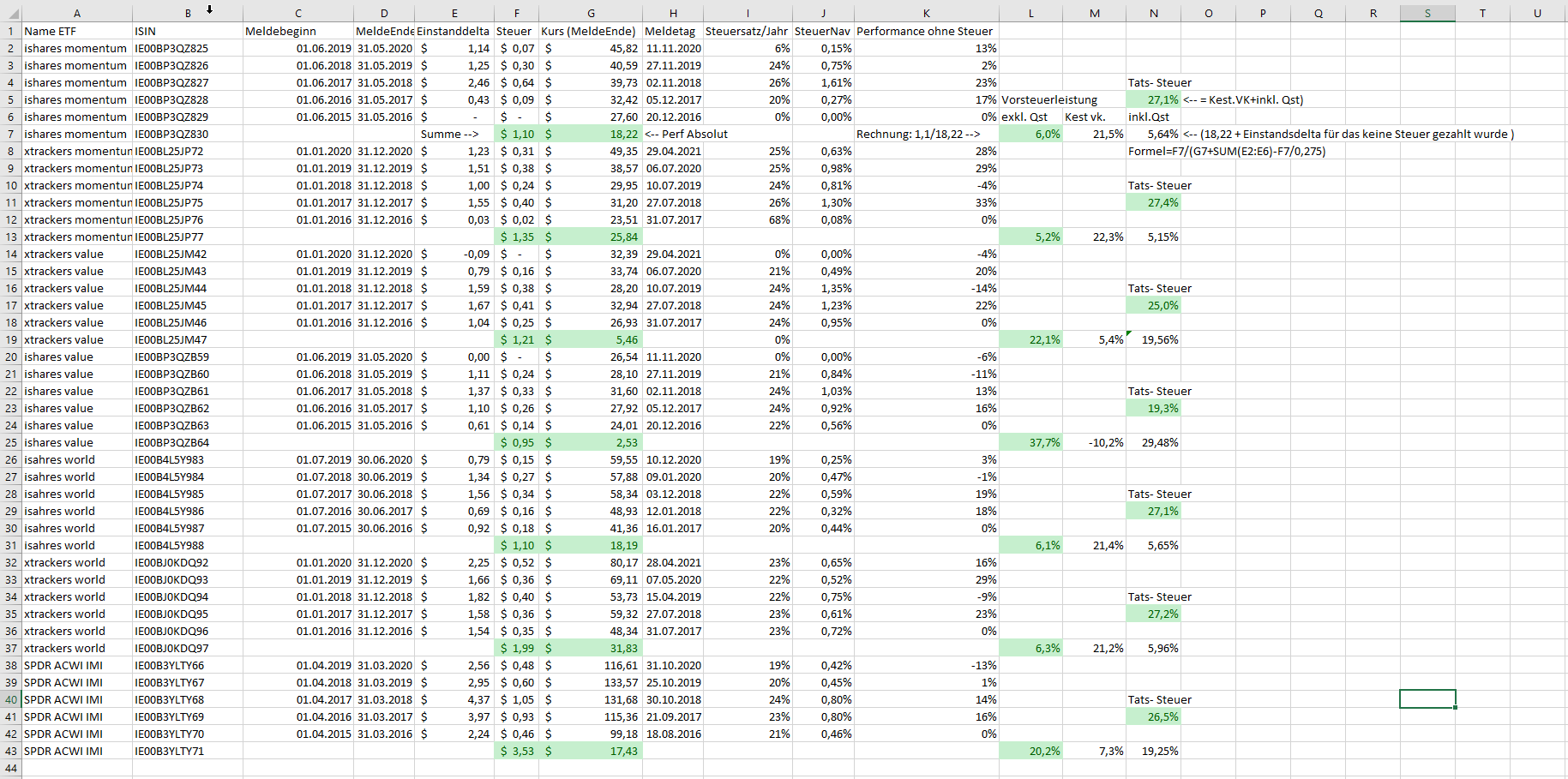The image size is (1568, 779).
Task: Select row 7 header
Action: (x=11, y=134)
